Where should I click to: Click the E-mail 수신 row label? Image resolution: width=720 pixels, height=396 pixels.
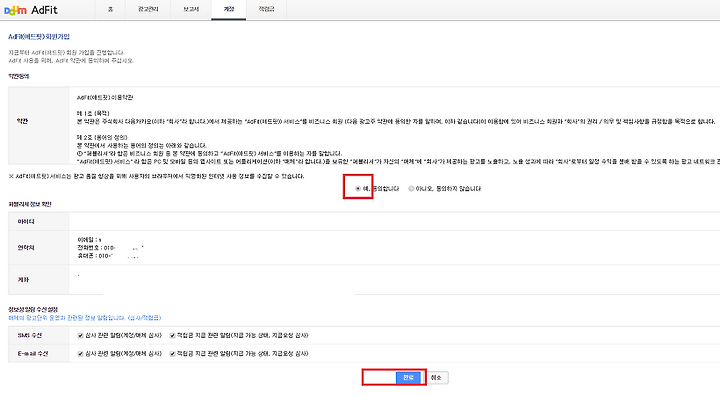(33, 354)
